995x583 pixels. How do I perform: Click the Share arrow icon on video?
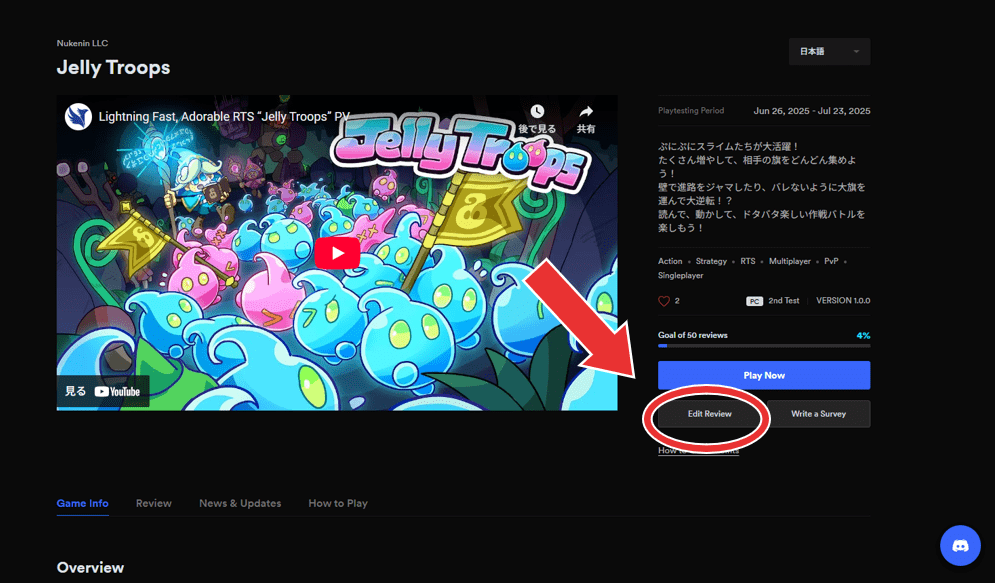(x=586, y=112)
